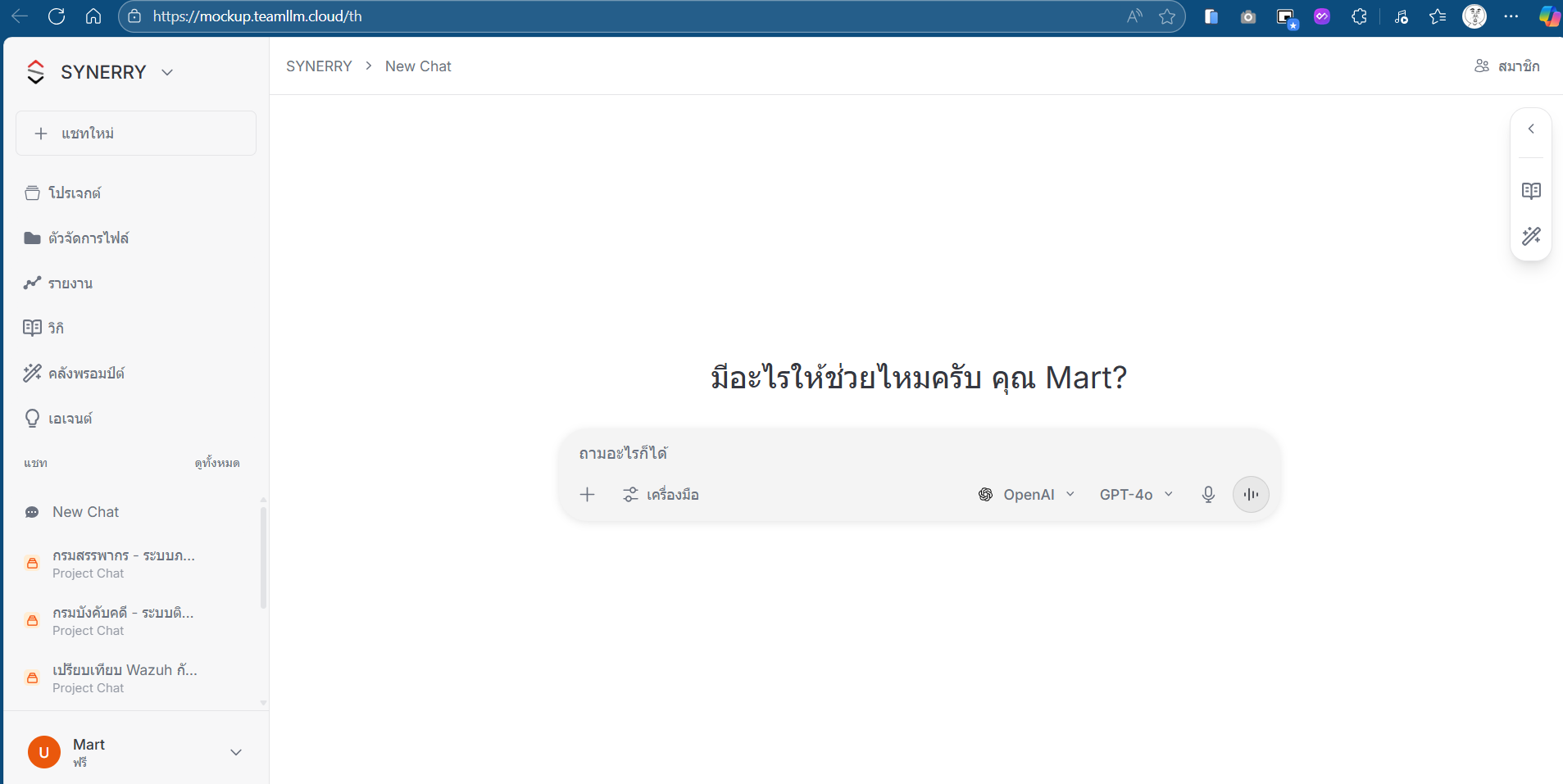Open the GPT-4o model dropdown
Screen dimensions: 1563x784
(x=1136, y=494)
